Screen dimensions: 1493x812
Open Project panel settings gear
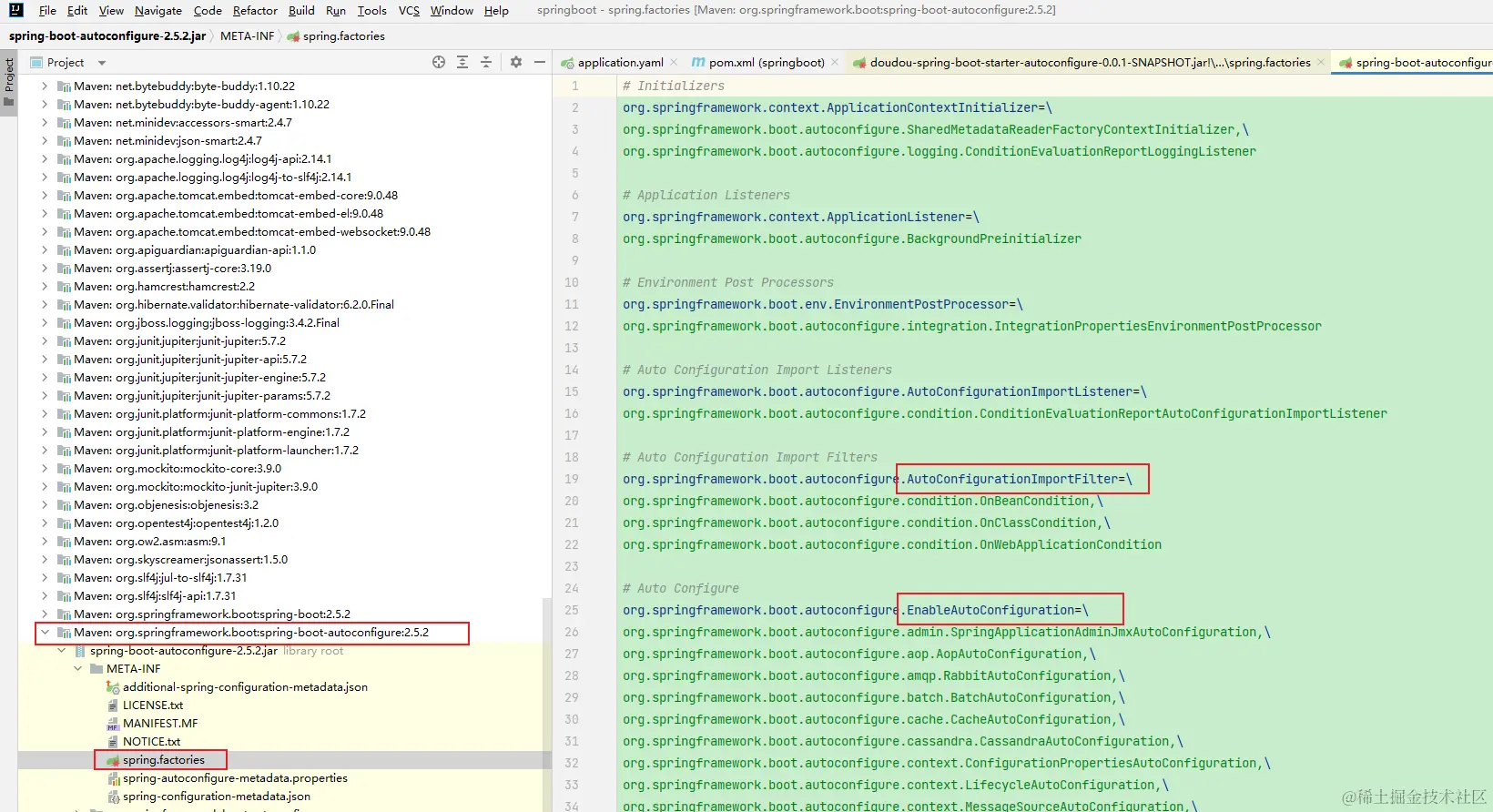pos(516,62)
